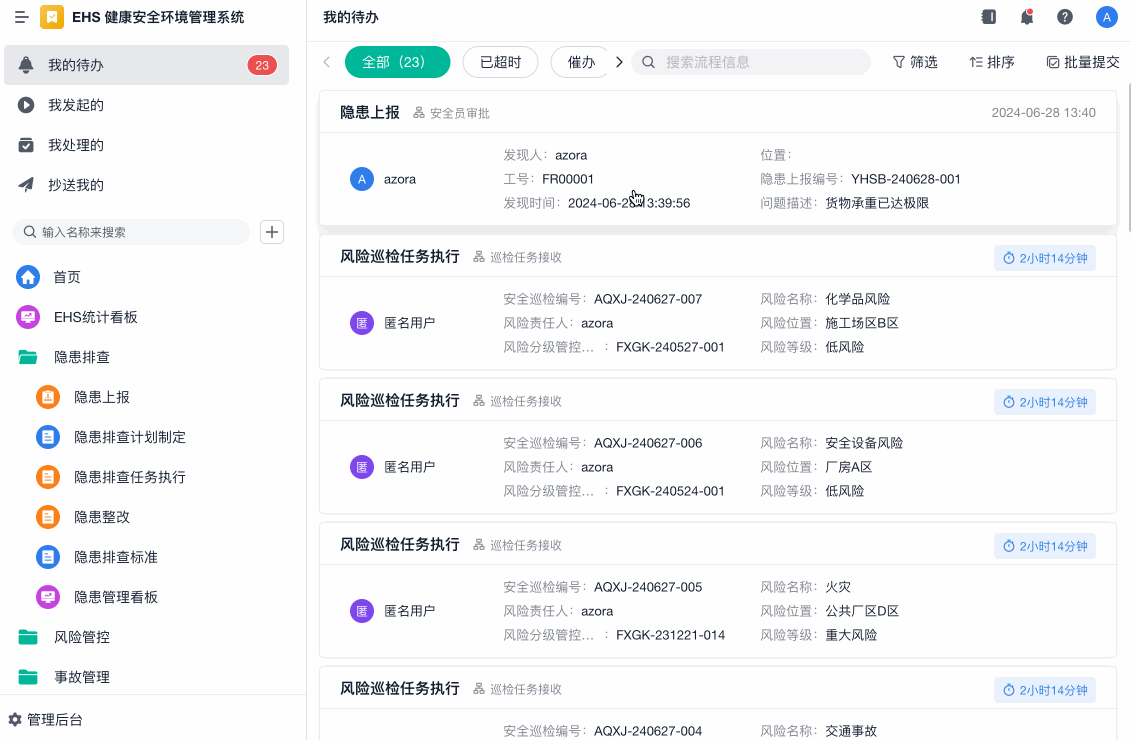
Task: Open 我处理的 menu item
Action: pos(146,145)
